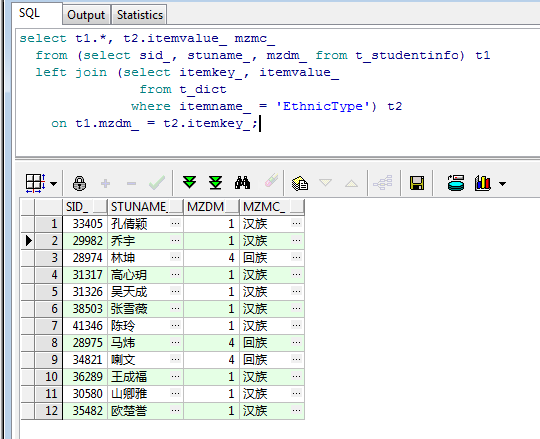Click t_dict in the SQL query

coord(202,90)
